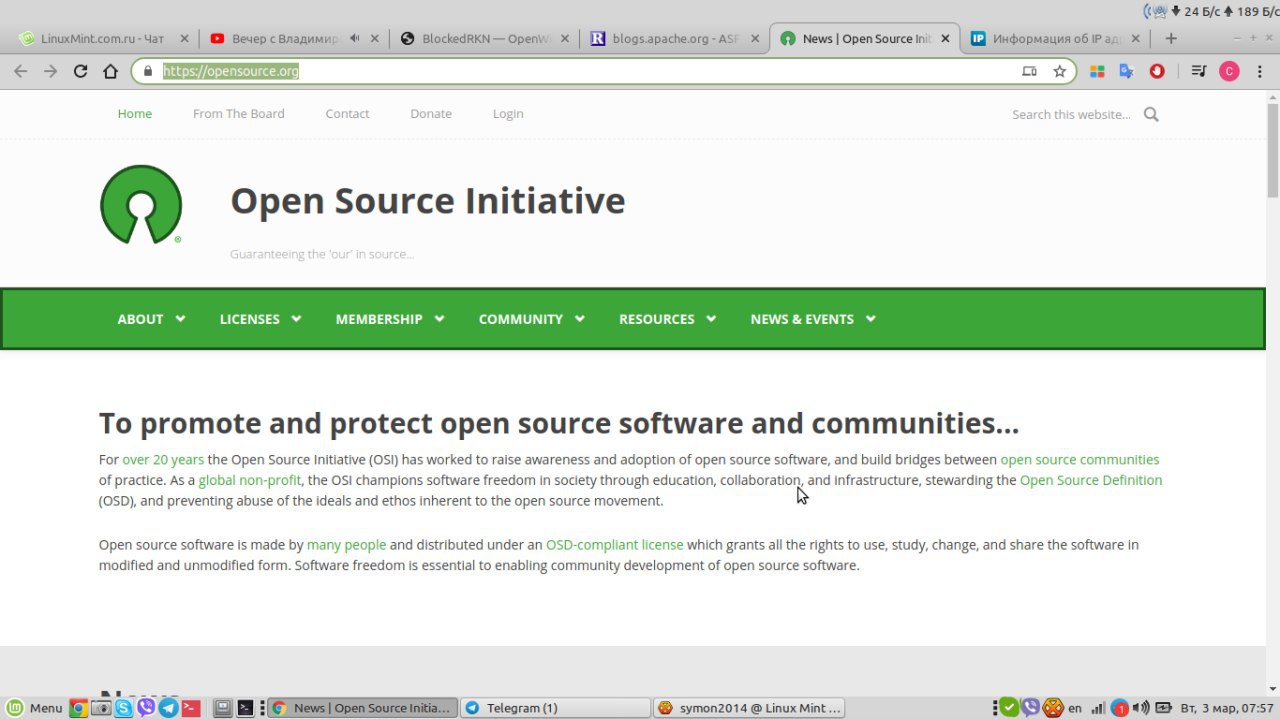Expand the RESOURCES dropdown
Screen dimensions: 1280x719
click(667, 319)
